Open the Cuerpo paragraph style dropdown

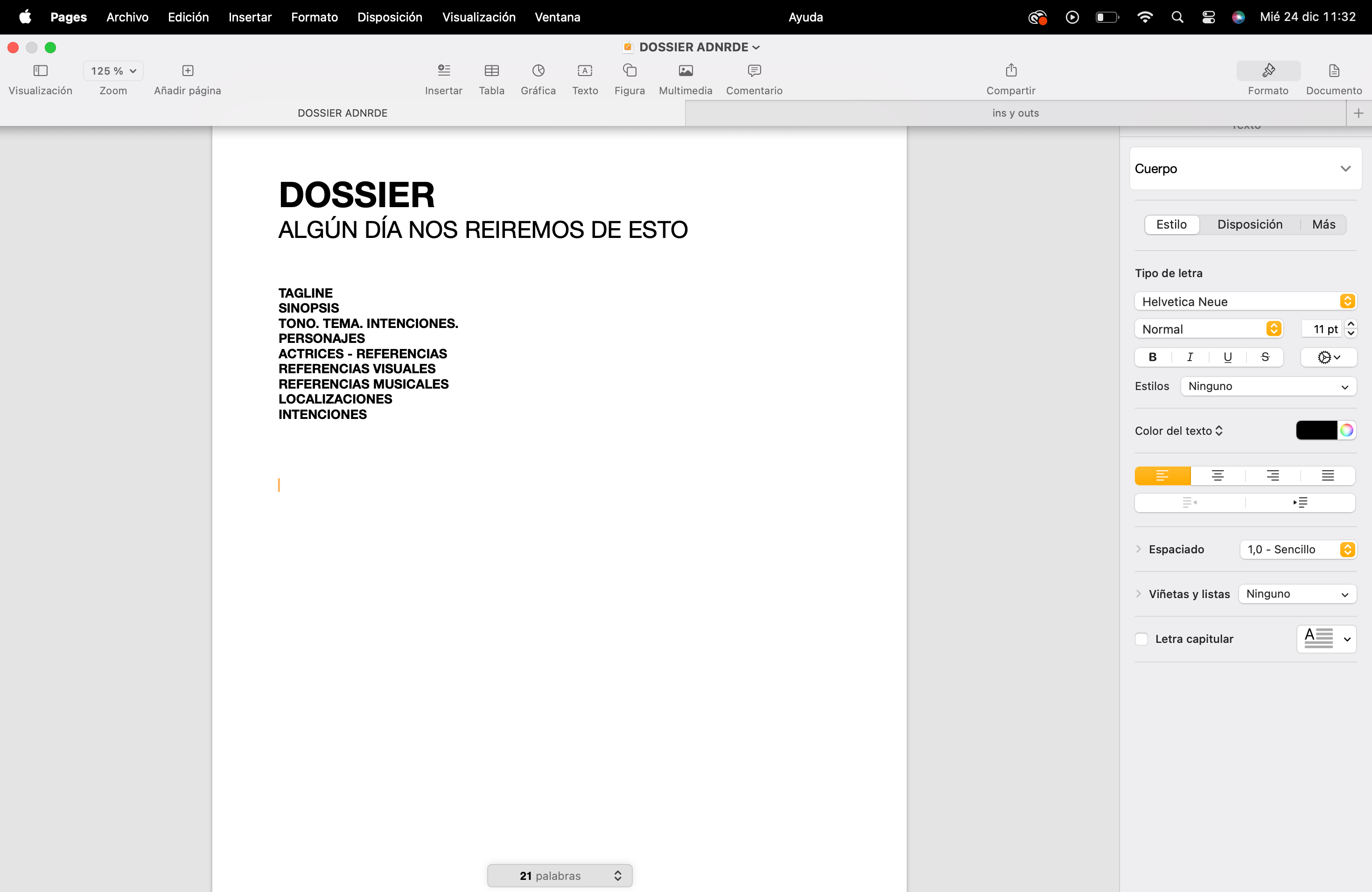tap(1245, 169)
